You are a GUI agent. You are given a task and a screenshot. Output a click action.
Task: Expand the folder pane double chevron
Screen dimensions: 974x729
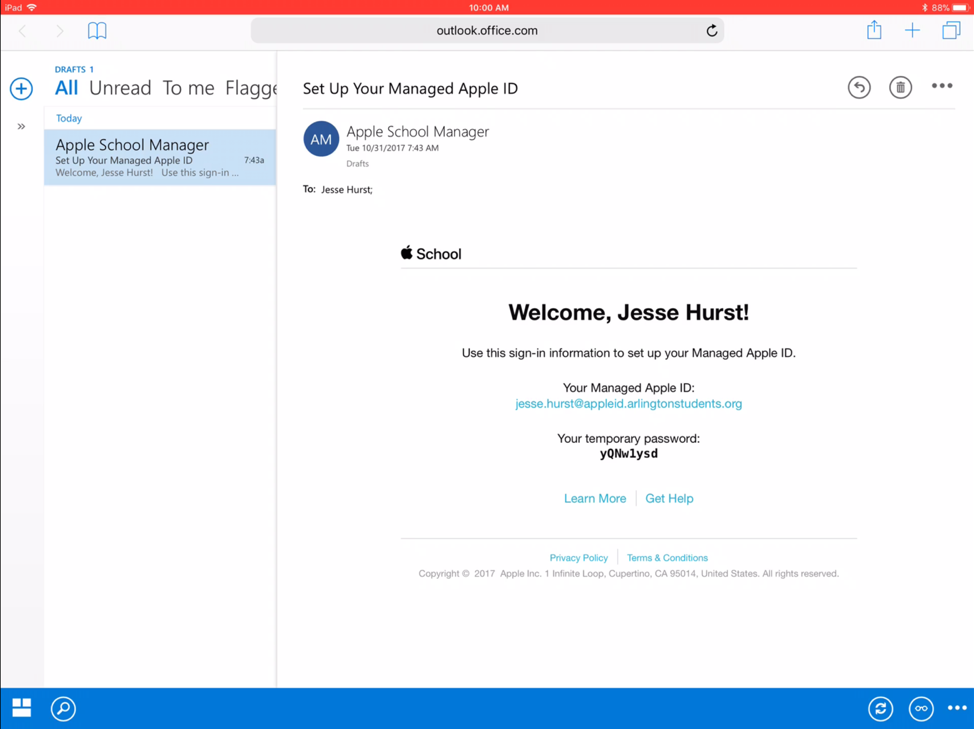[x=21, y=127]
